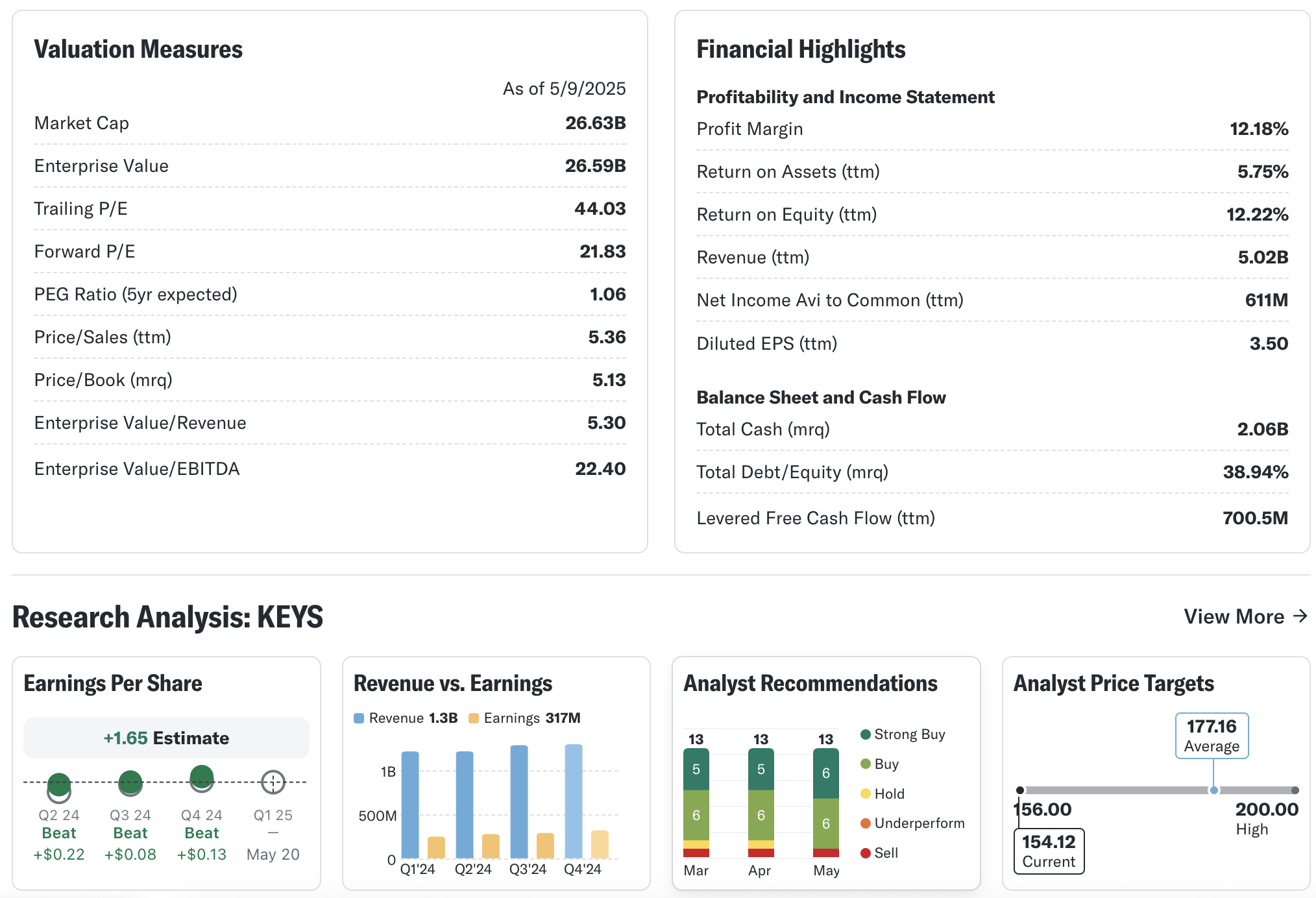Screen dimensions: 1316x898
Task: Click the Mar analyst recommendations stacked bar
Action: pyautogui.click(x=696, y=803)
